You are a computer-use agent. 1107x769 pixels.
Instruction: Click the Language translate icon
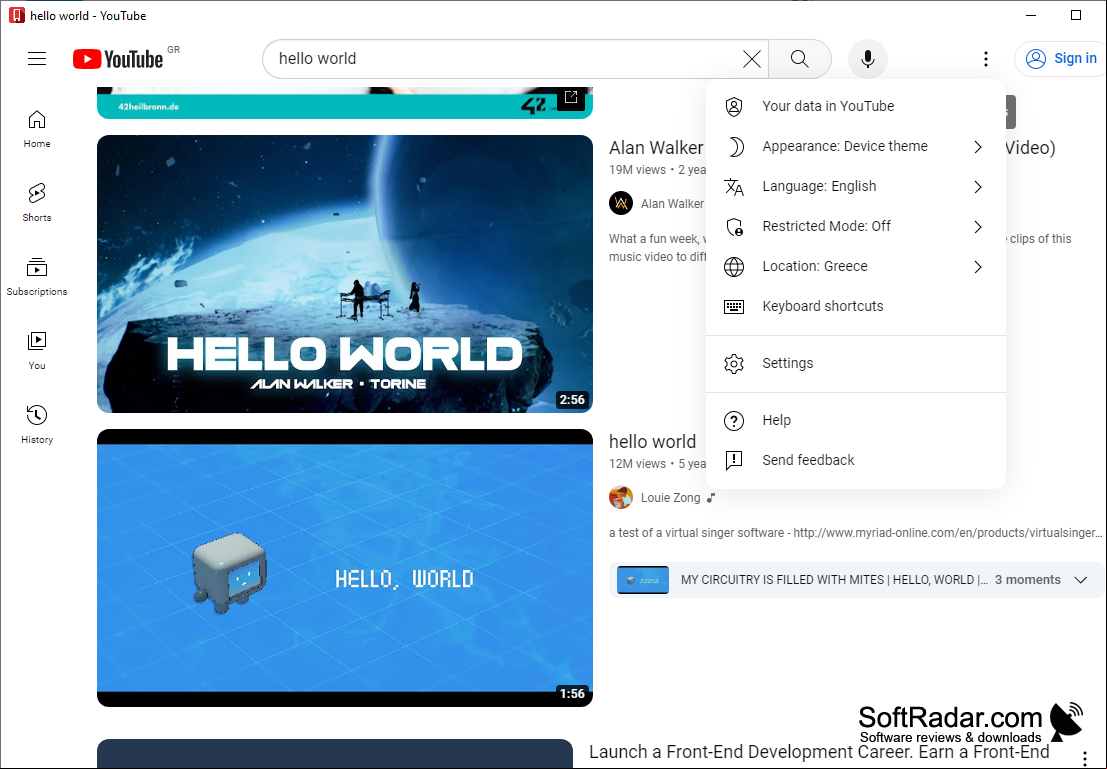(x=734, y=187)
